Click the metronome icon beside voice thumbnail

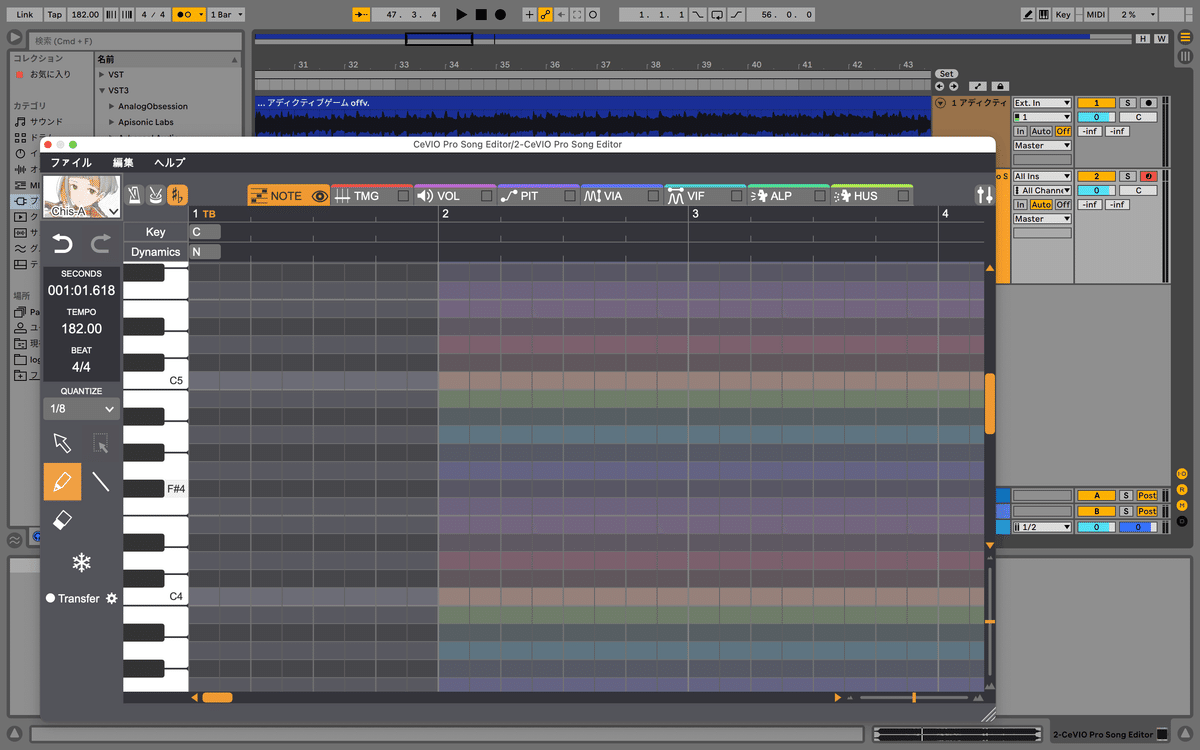pyautogui.click(x=134, y=195)
